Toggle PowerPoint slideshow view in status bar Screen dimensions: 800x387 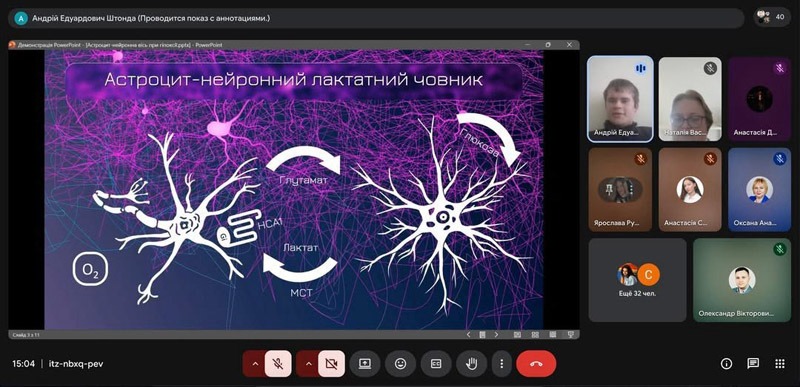571,335
